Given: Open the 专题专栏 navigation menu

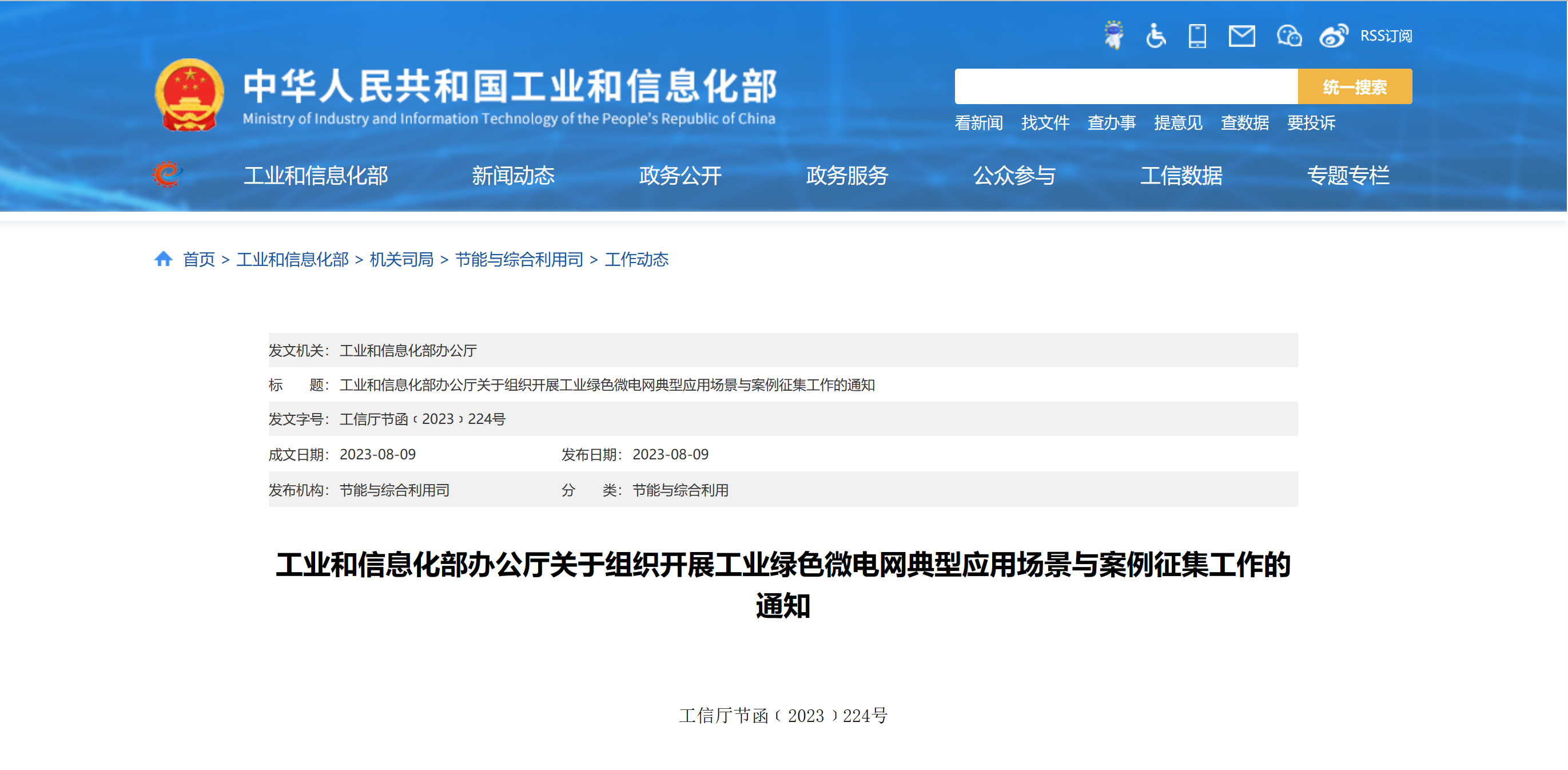Looking at the screenshot, I should pos(1348,175).
